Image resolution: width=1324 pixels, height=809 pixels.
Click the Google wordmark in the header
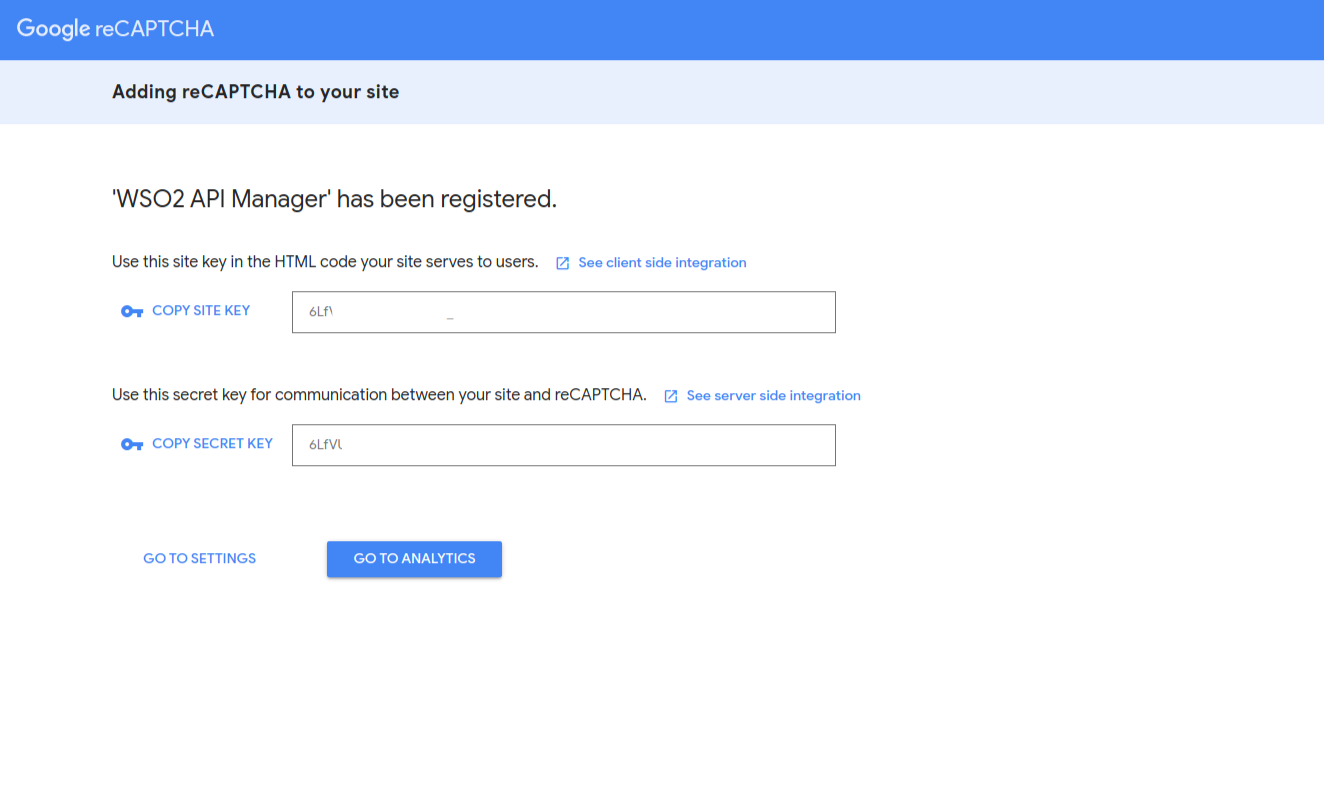click(x=54, y=29)
